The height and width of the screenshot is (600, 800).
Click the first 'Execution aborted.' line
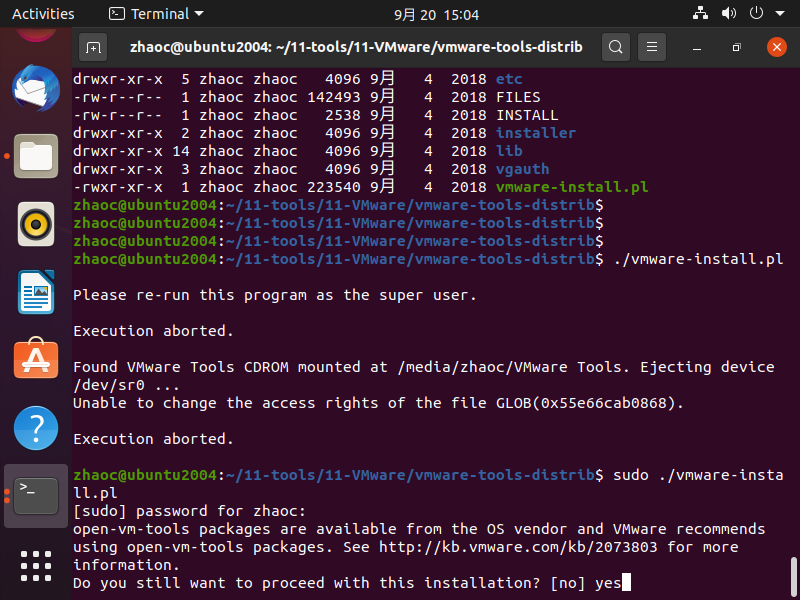[x=153, y=331]
